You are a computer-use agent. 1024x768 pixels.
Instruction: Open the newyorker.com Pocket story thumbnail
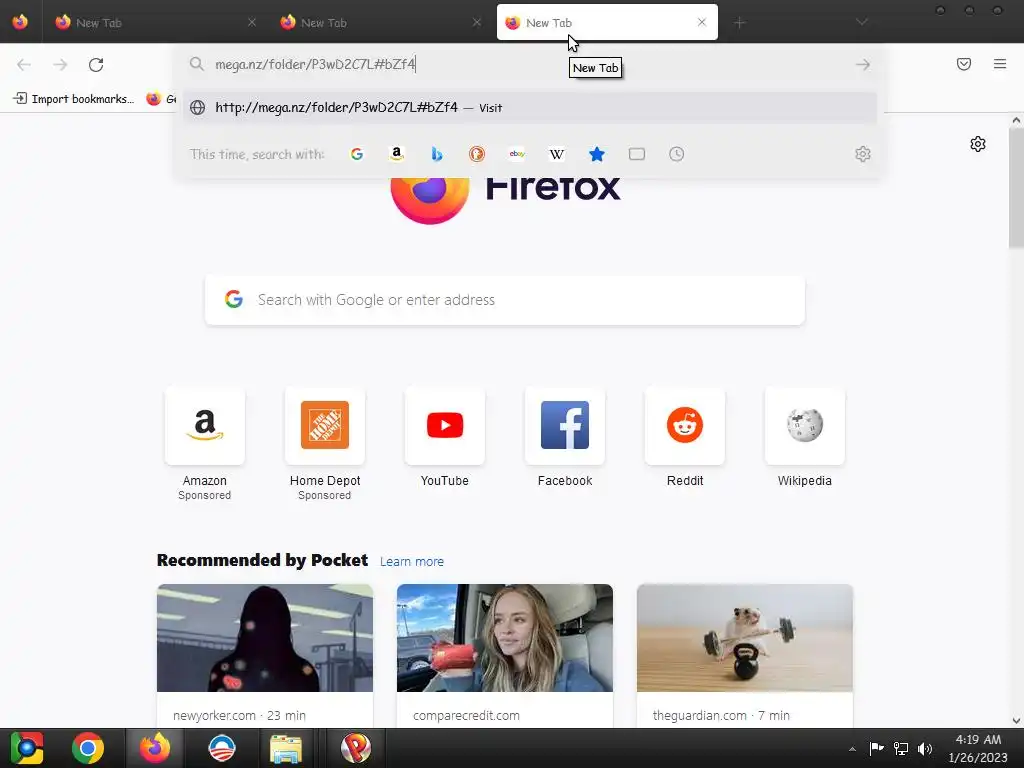[264, 638]
